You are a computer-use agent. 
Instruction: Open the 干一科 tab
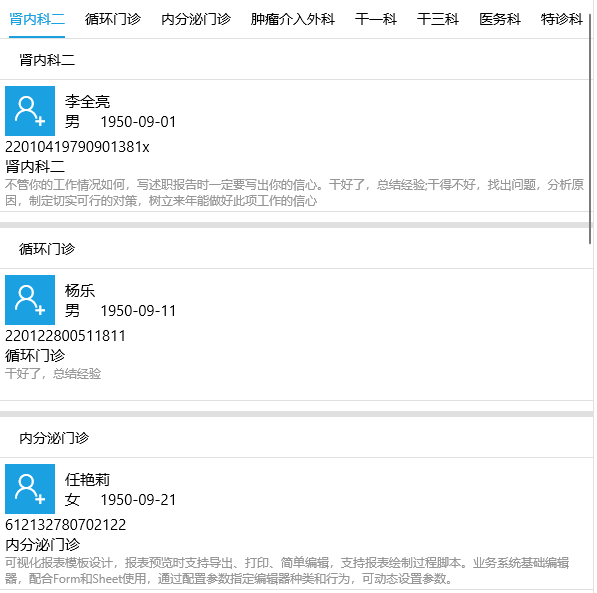tap(376, 19)
